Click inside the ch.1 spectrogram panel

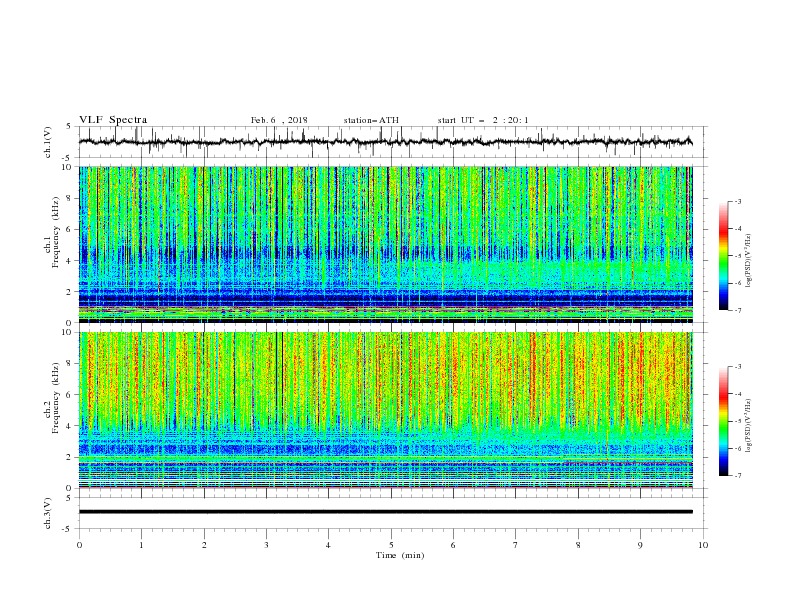coord(385,244)
